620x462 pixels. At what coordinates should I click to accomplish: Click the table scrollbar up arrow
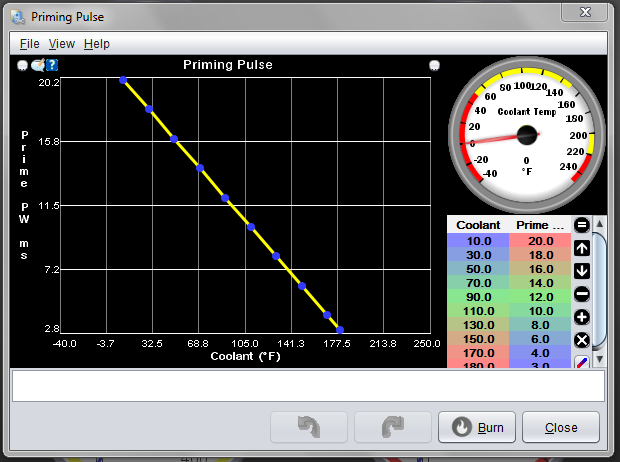pos(600,224)
